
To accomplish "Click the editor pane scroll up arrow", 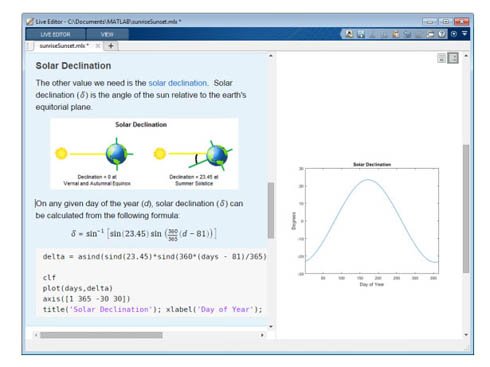I will (271, 56).
